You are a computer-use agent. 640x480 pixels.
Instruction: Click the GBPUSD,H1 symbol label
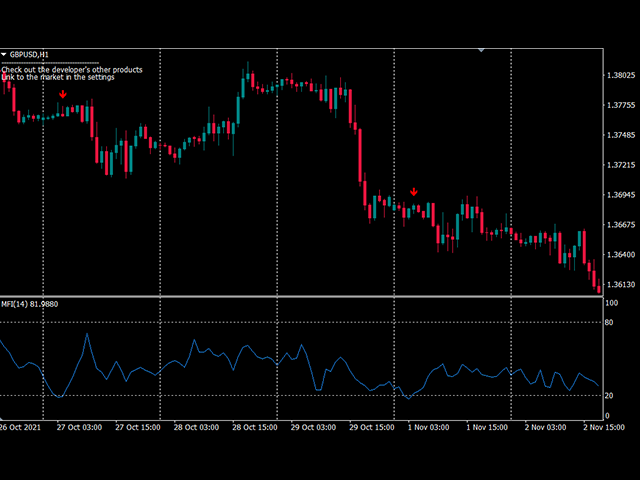[30, 53]
